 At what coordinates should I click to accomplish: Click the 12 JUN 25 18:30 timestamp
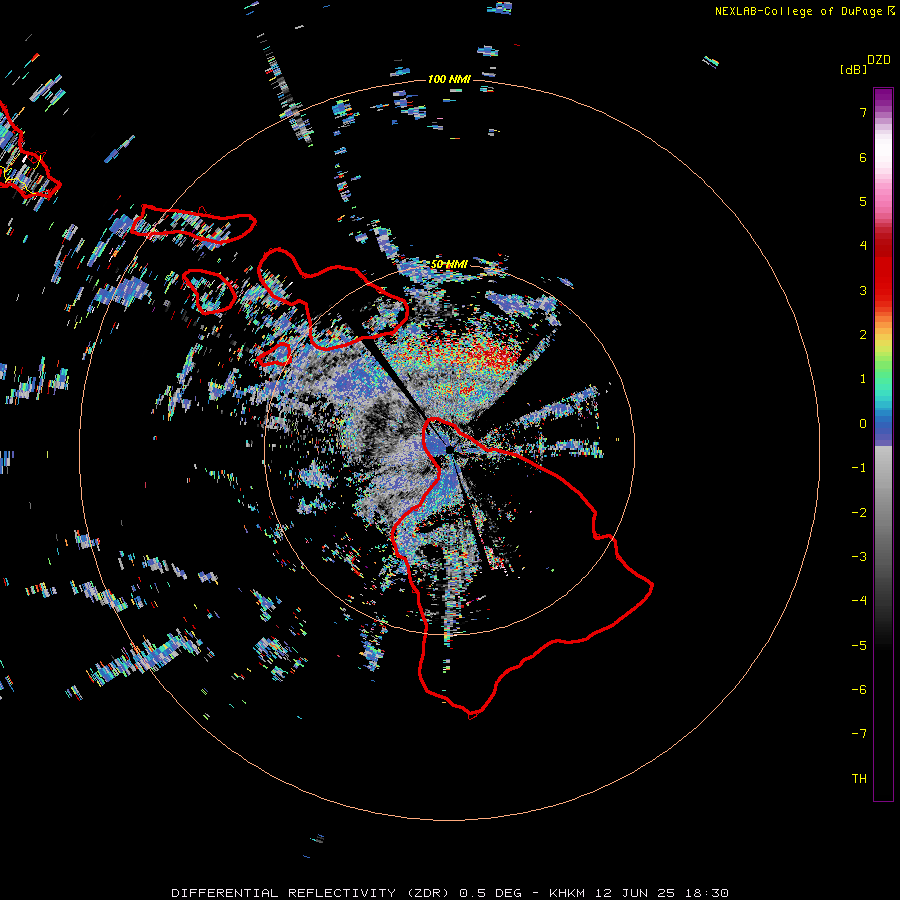click(x=662, y=893)
